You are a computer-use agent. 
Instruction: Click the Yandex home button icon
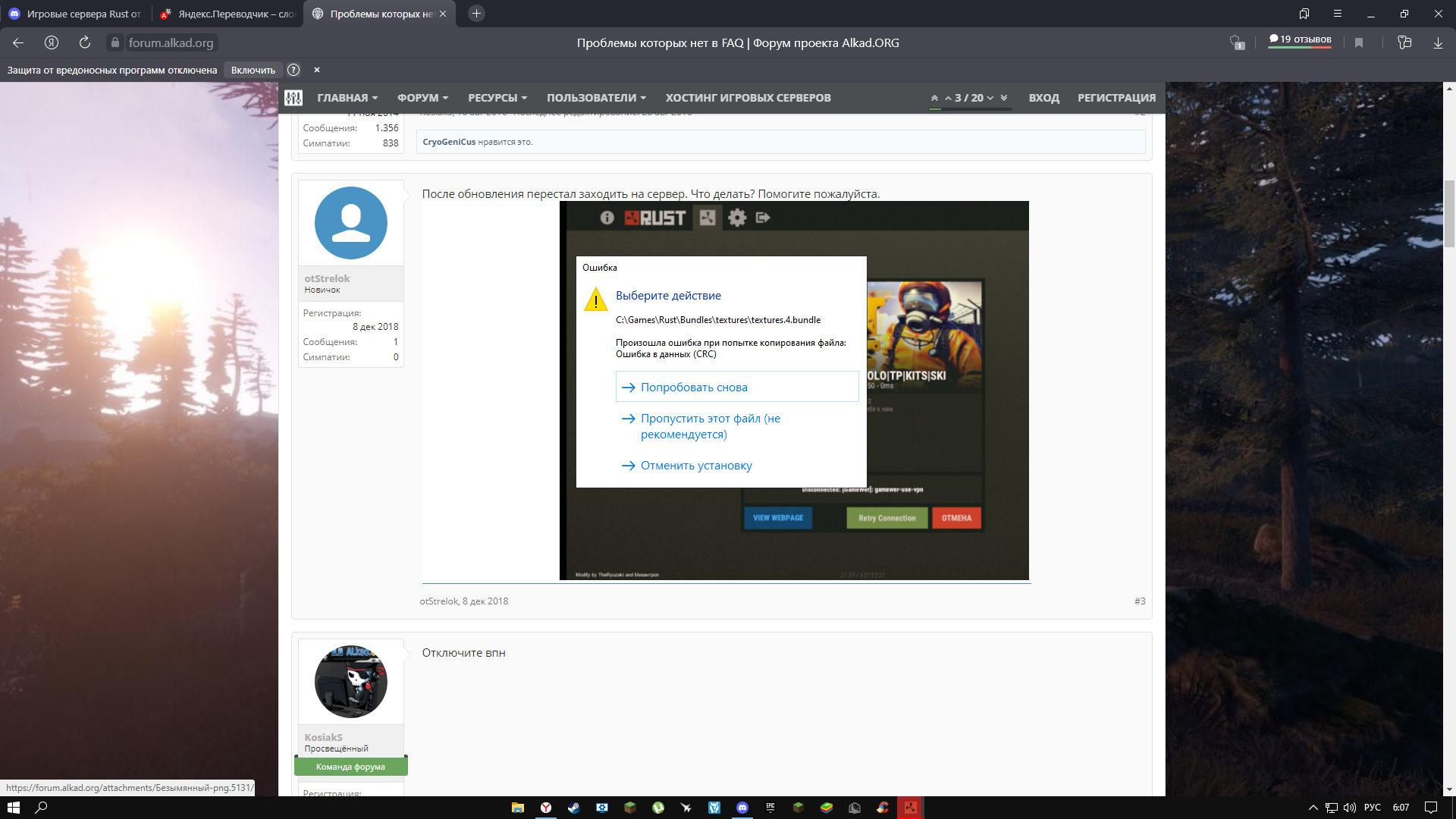click(52, 42)
